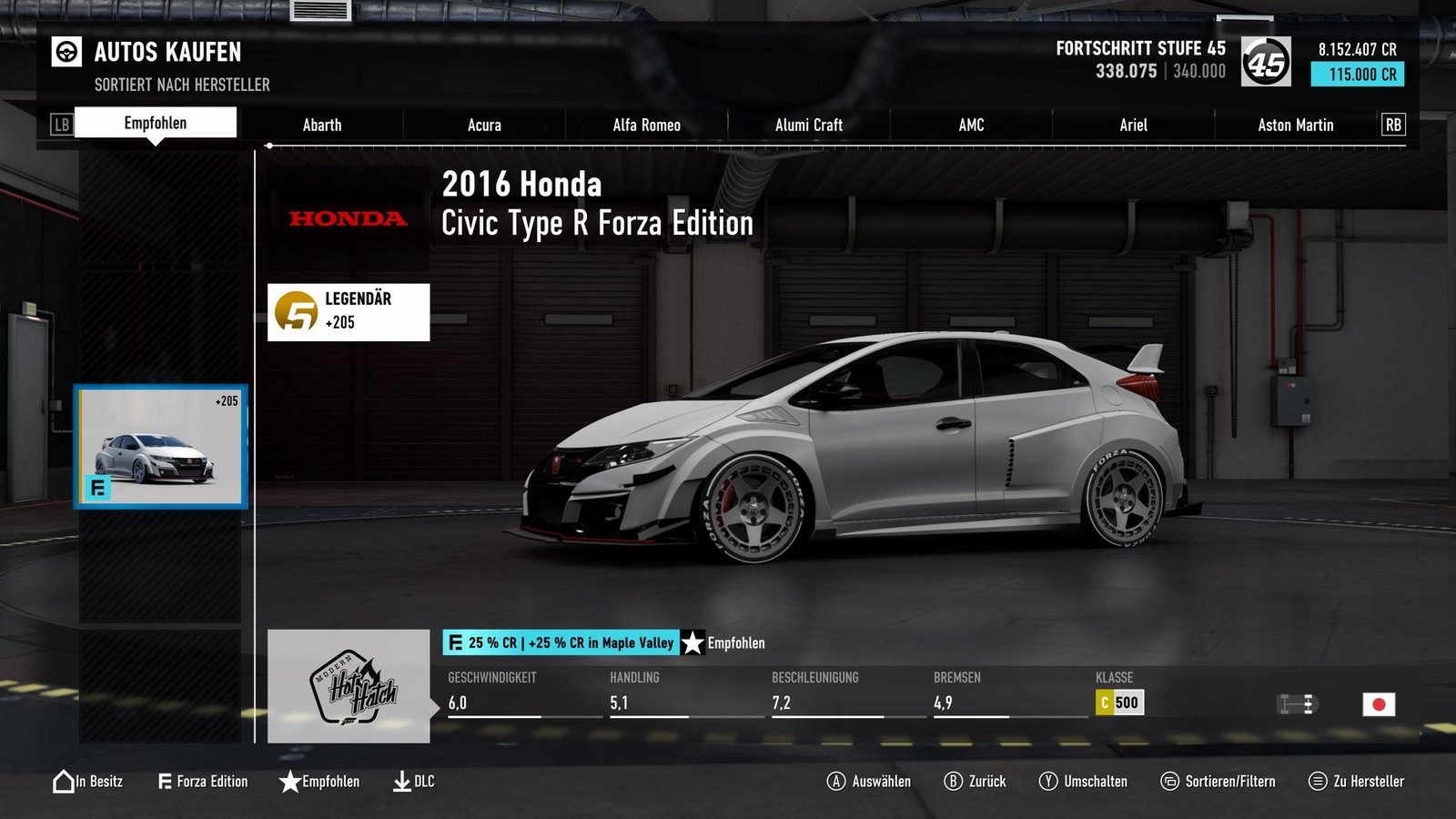Click the 338.075 | 340.000 progress text
The height and width of the screenshot is (819, 1456).
click(x=1160, y=71)
